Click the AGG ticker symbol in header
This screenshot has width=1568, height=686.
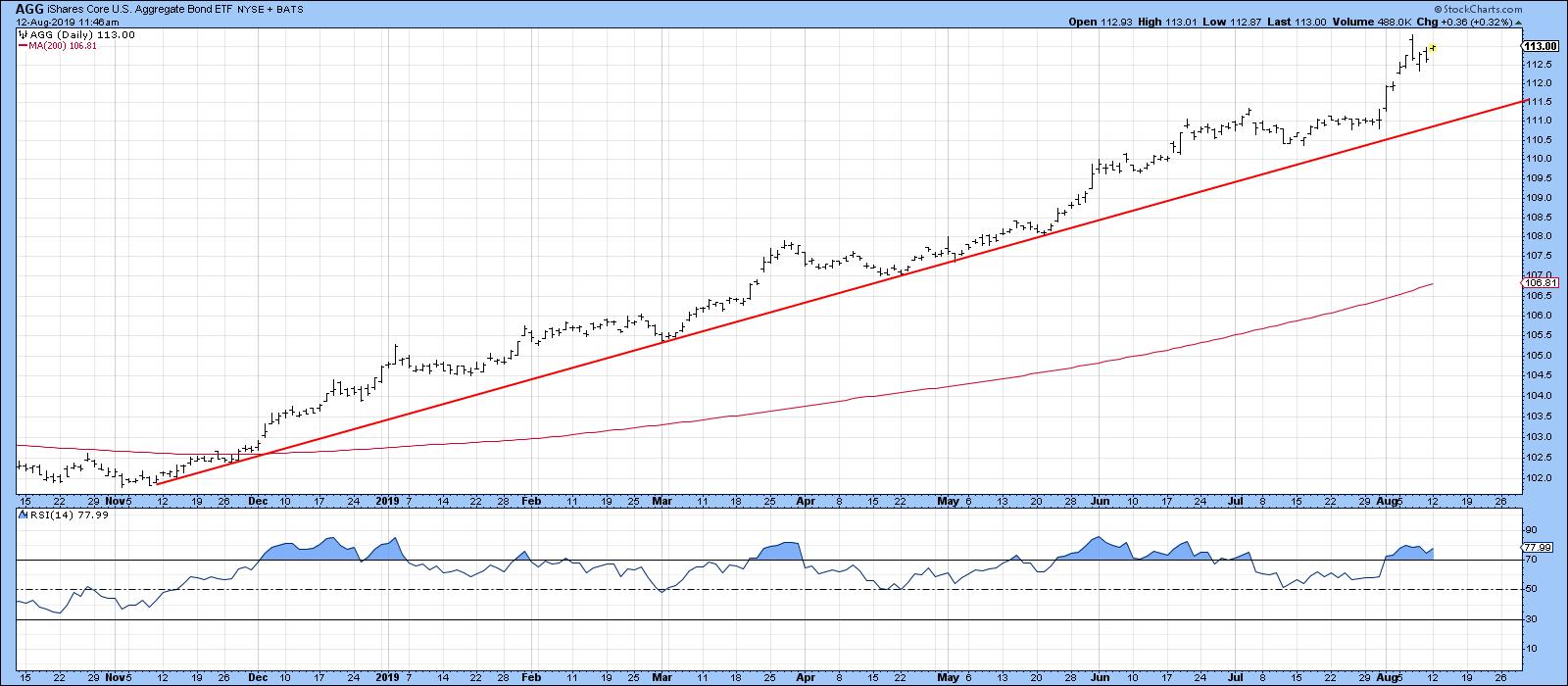[x=29, y=8]
